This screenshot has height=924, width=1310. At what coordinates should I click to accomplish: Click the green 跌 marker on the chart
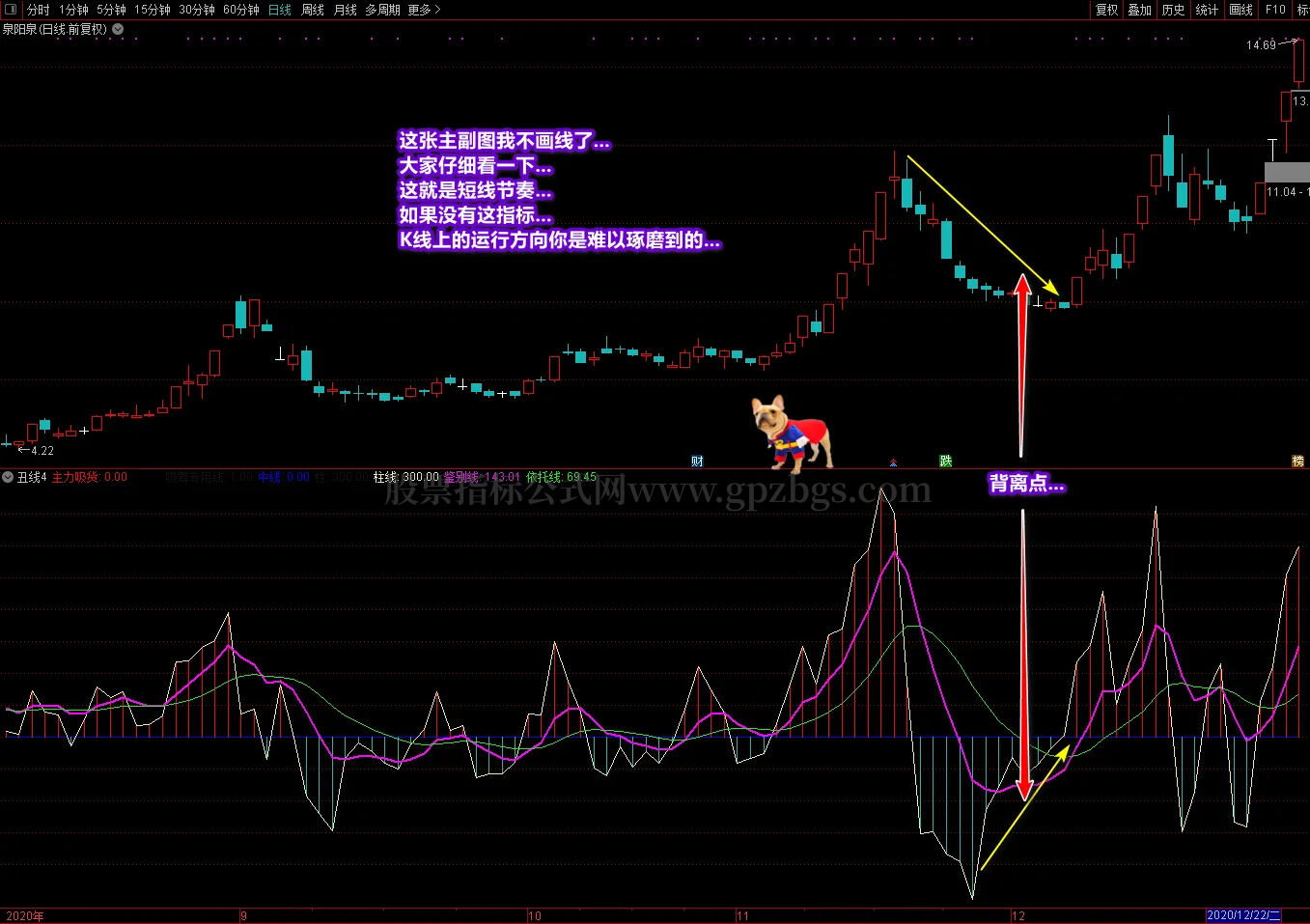[x=946, y=462]
